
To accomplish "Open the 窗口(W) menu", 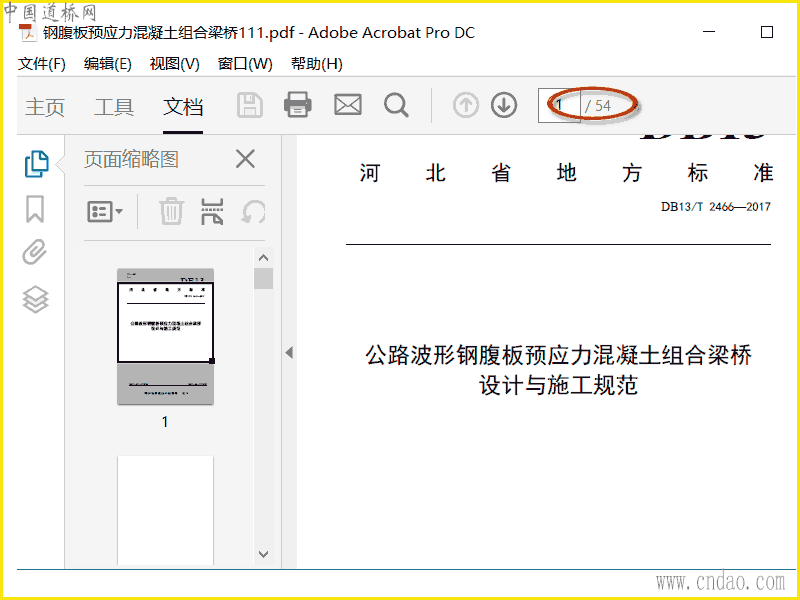I will point(245,64).
